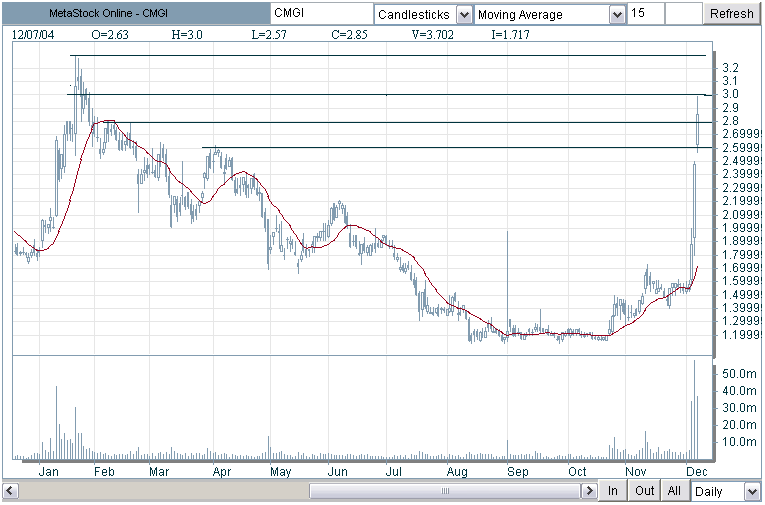Open the Moving Average indicator dropdown
This screenshot has height=505, width=765.
[617, 15]
